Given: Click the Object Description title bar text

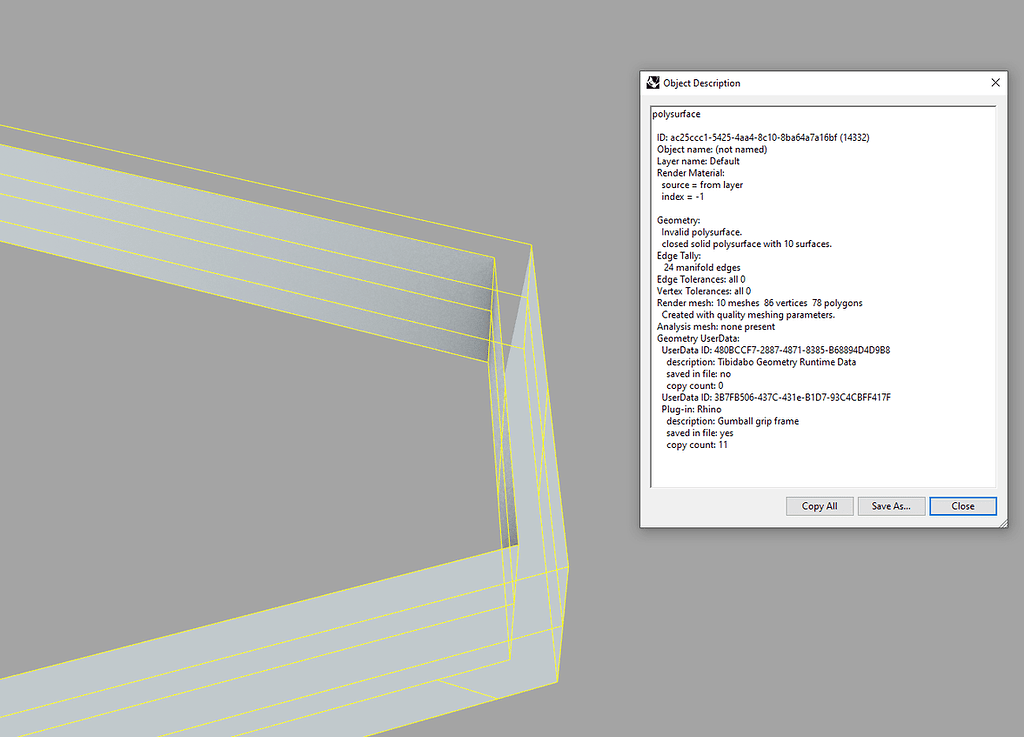Looking at the screenshot, I should 703,83.
